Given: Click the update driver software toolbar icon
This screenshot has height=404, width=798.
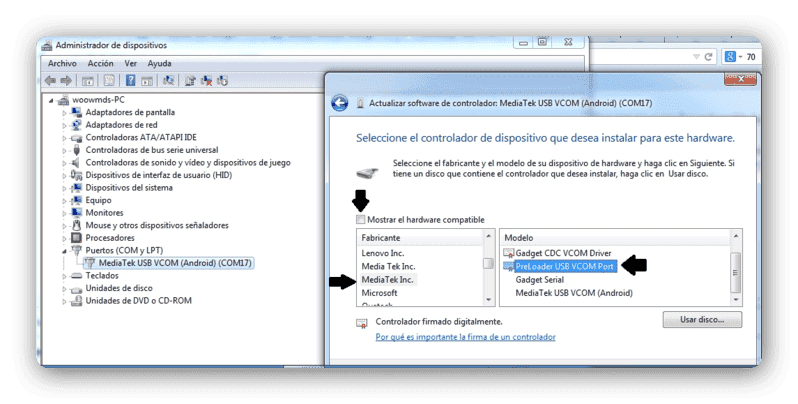Looking at the screenshot, I should [190, 80].
